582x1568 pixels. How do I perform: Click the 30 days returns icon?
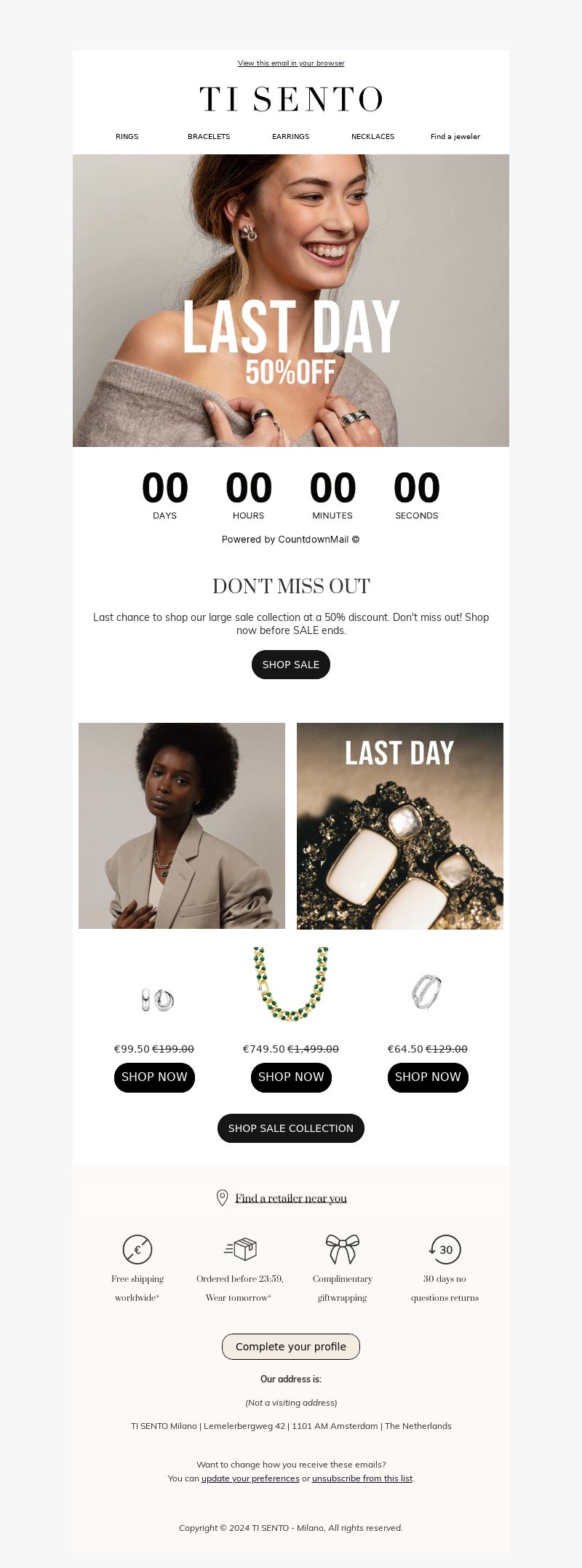pos(445,1249)
